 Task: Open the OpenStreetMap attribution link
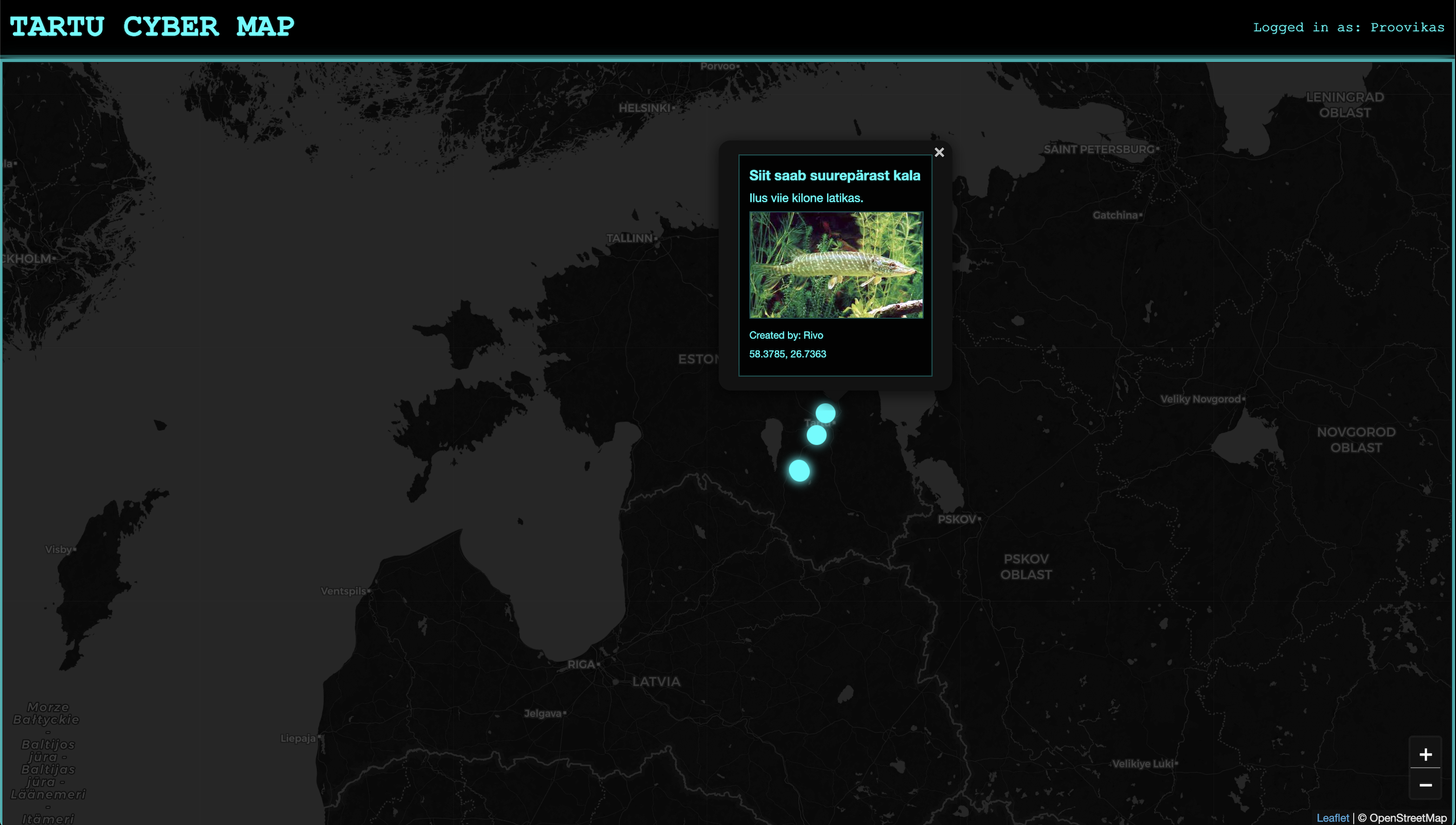pyautogui.click(x=1407, y=818)
